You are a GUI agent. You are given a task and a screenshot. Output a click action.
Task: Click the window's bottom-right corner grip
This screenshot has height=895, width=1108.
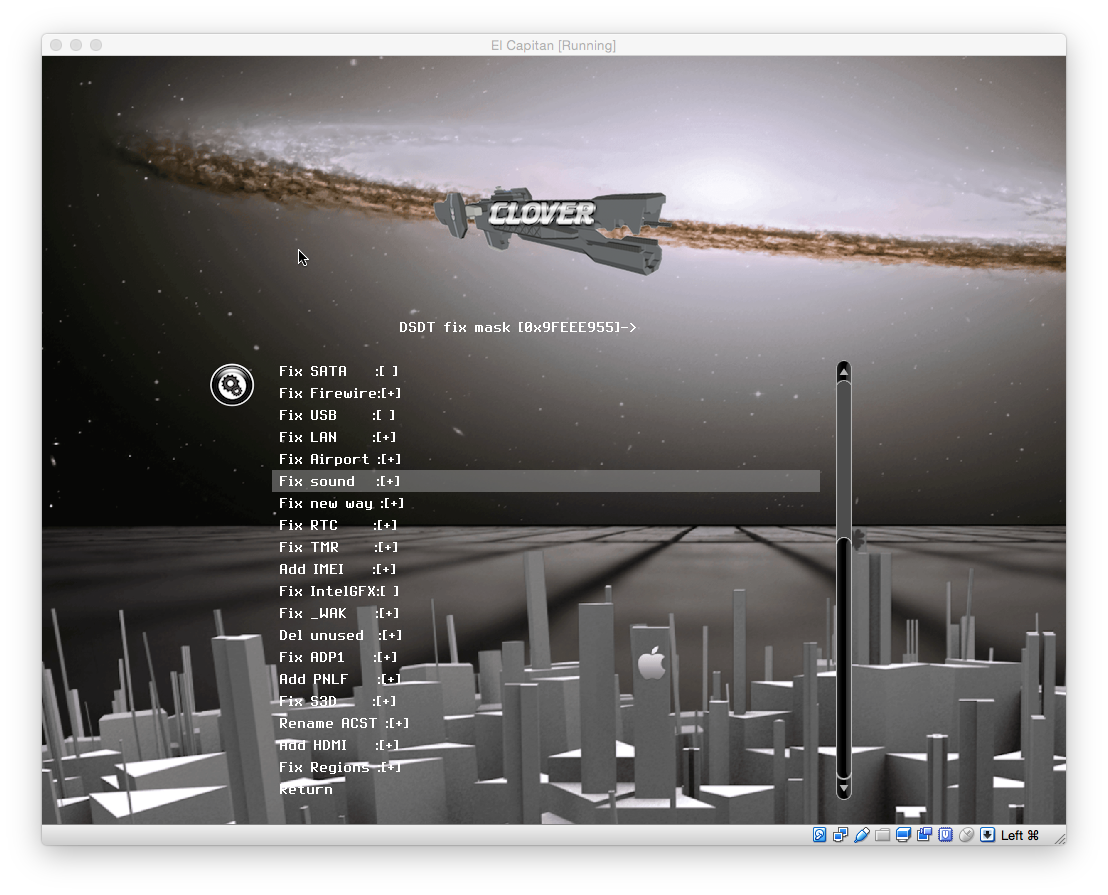tap(1060, 838)
